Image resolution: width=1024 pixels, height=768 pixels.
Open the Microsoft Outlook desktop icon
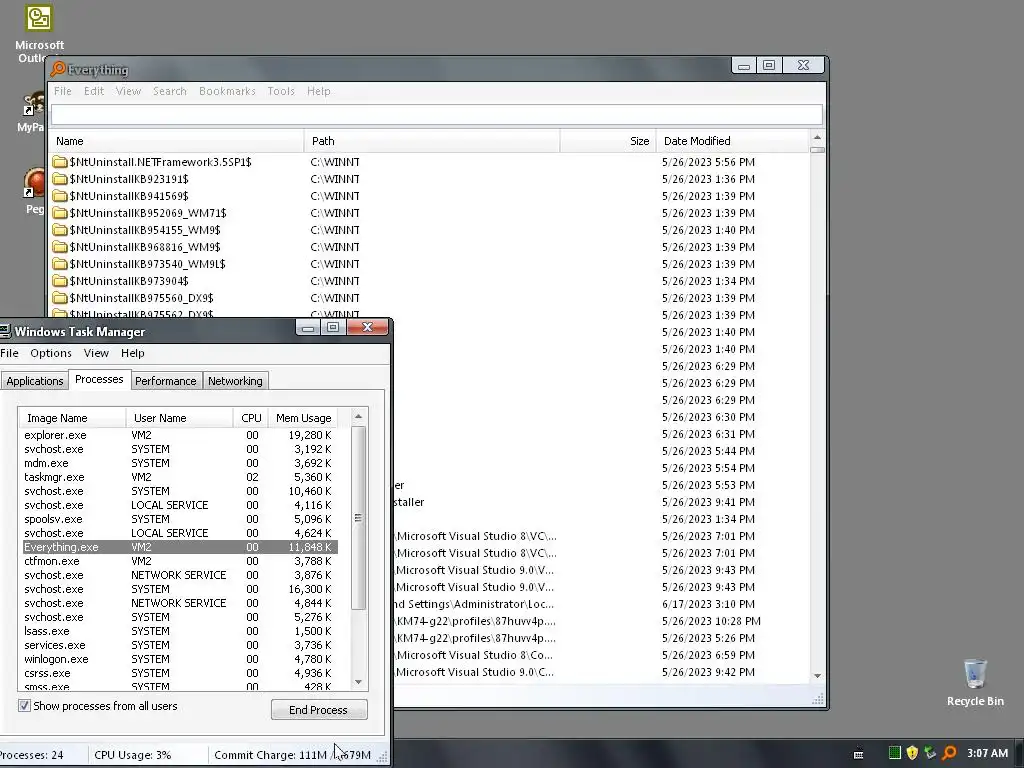pyautogui.click(x=39, y=18)
